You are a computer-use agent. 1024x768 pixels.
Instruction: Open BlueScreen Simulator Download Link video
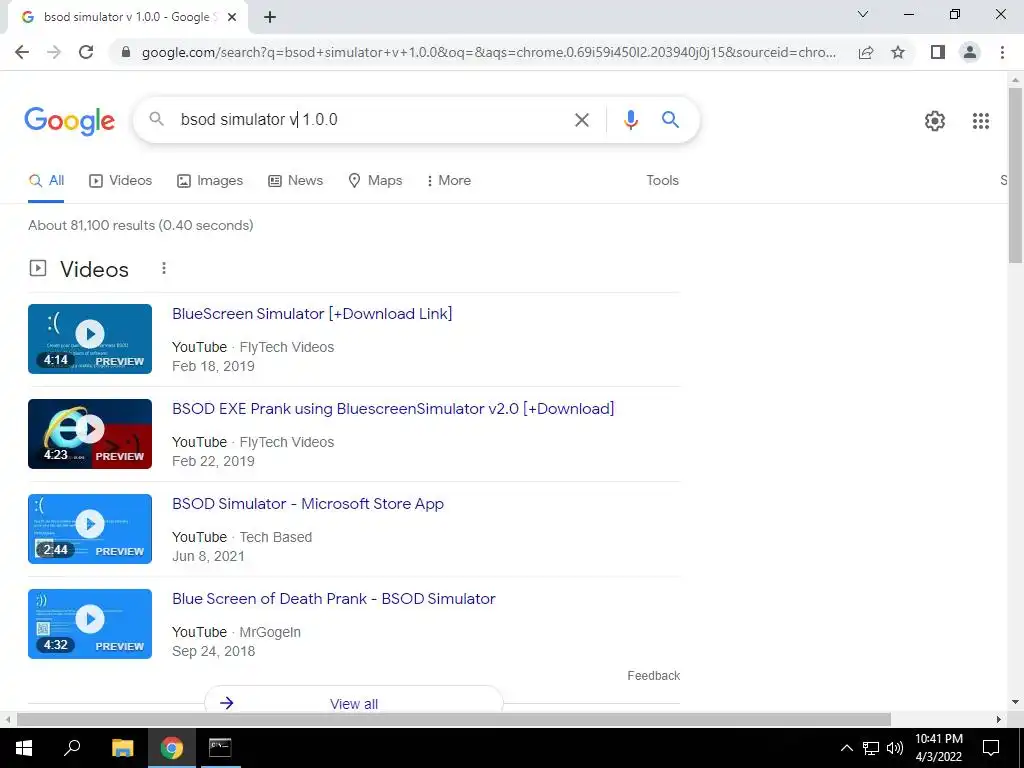(x=312, y=313)
